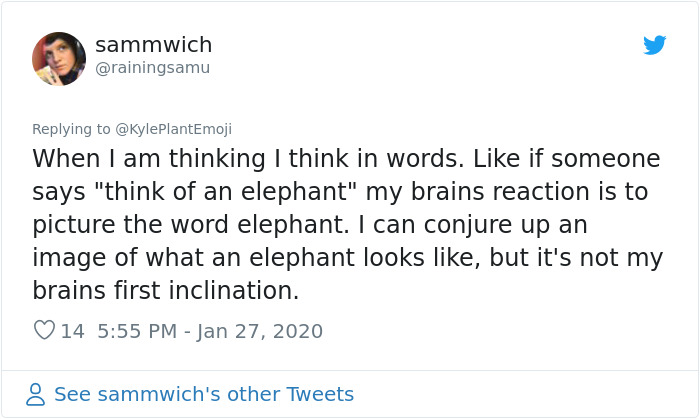
Task: Open the sammwich display name
Action: pos(154,45)
